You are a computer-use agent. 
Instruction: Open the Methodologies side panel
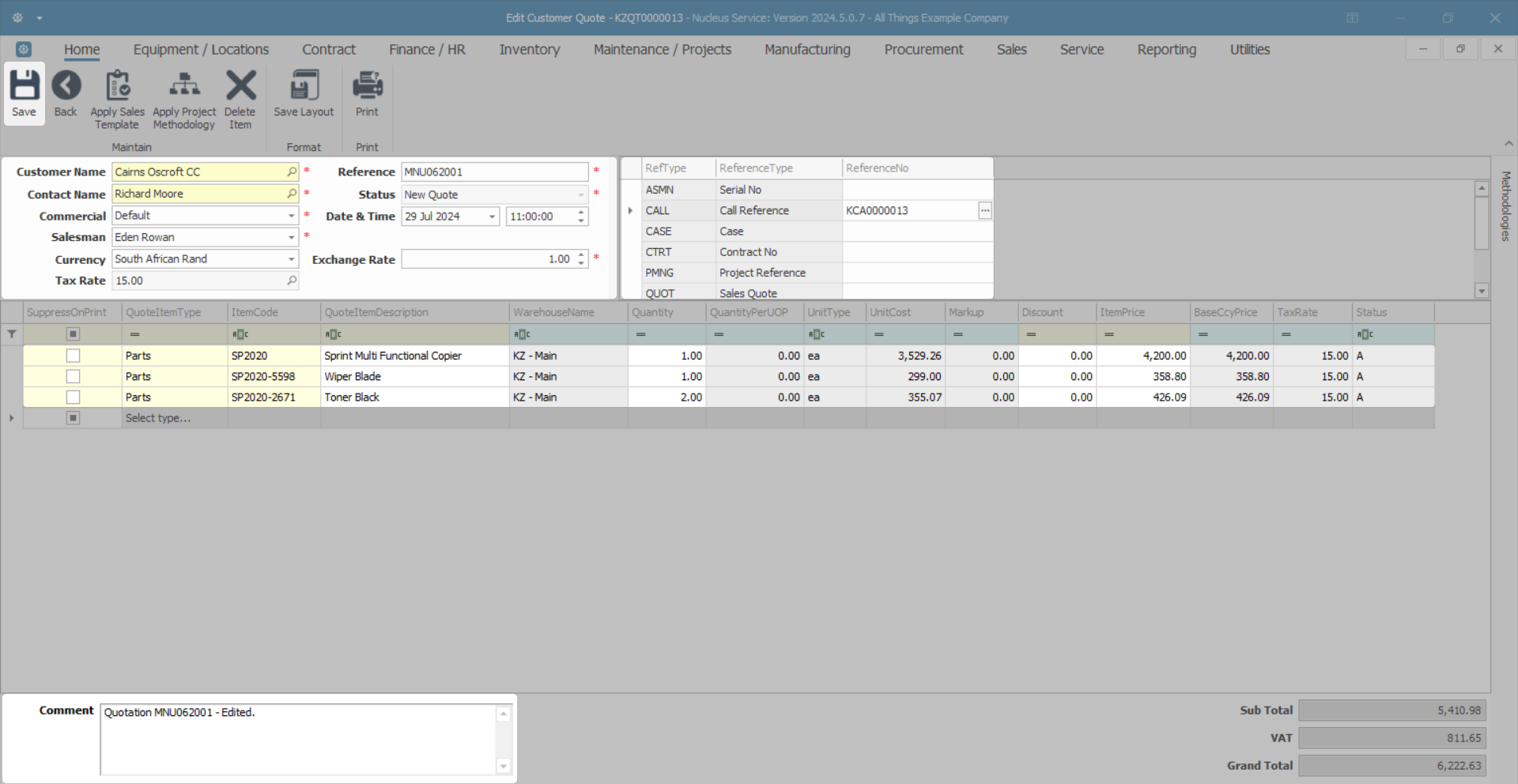click(1505, 206)
